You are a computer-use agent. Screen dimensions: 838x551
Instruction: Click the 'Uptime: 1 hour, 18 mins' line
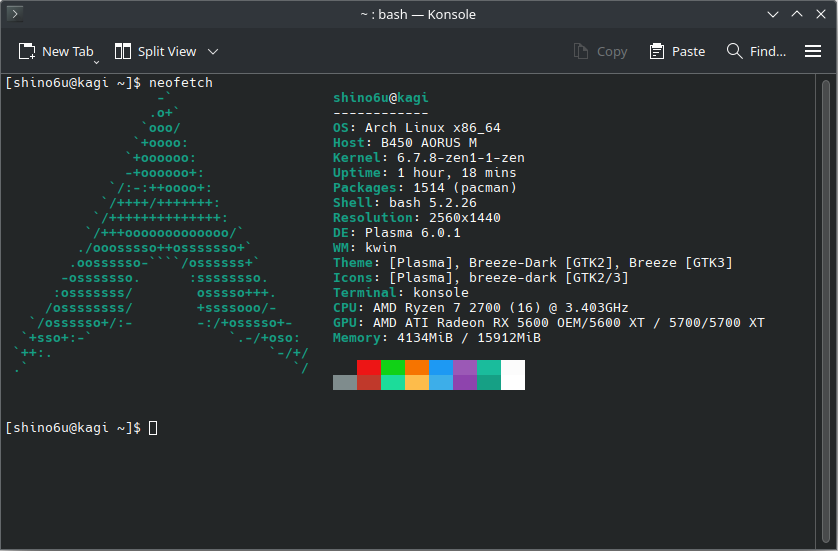coord(424,173)
